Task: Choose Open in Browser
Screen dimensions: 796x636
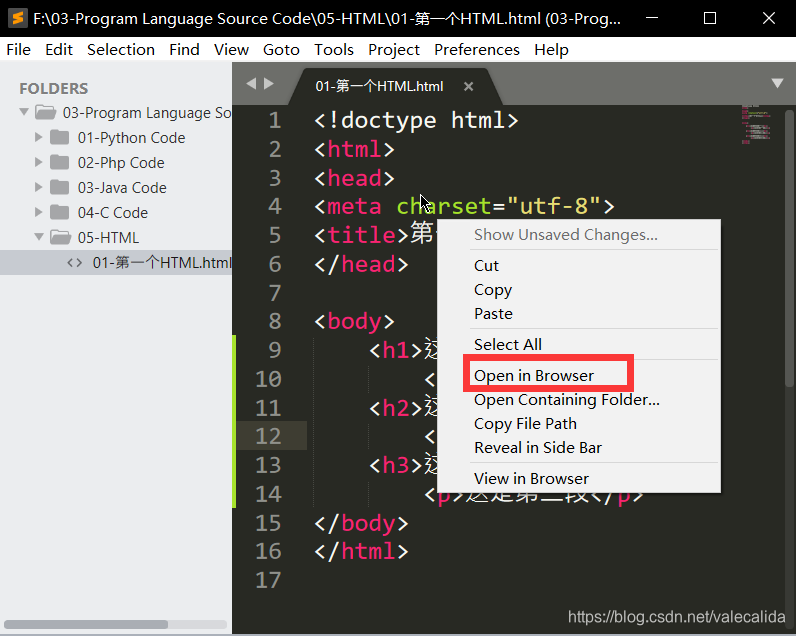Action: [x=579, y=376]
